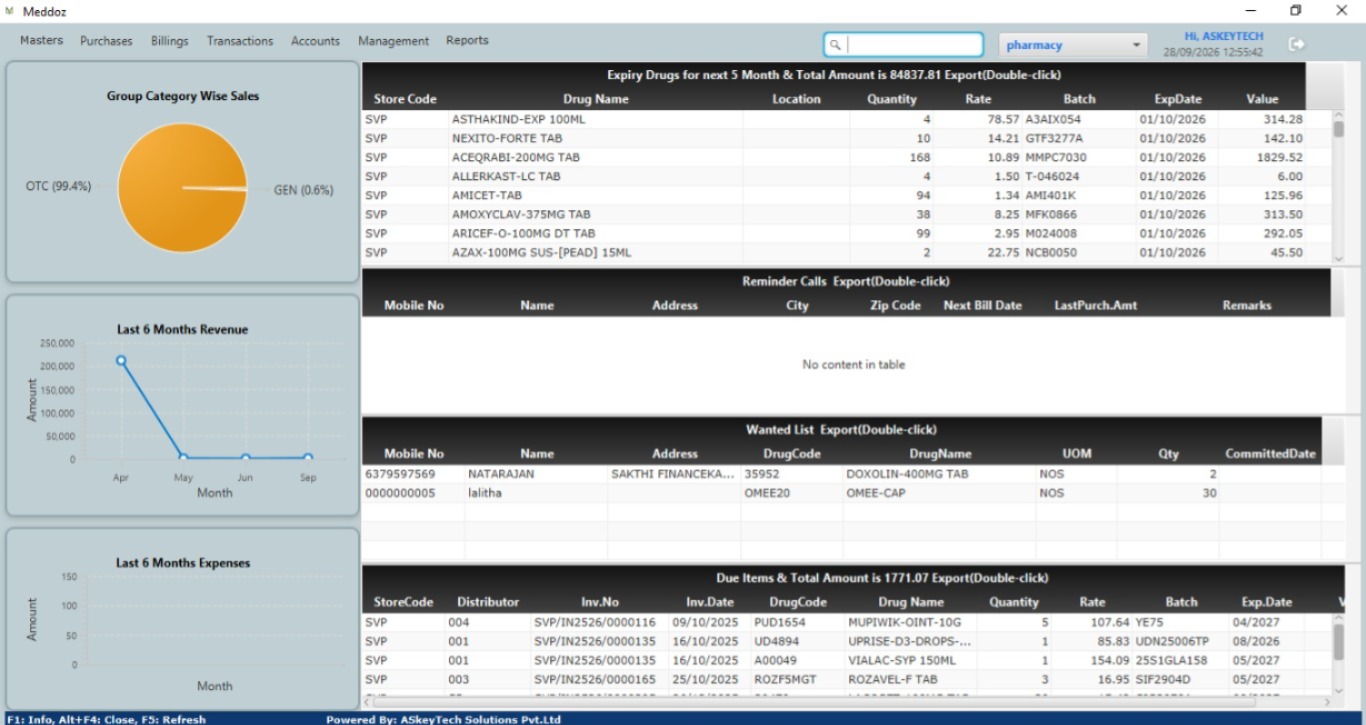
Task: Open the Transactions menu
Action: pos(240,41)
